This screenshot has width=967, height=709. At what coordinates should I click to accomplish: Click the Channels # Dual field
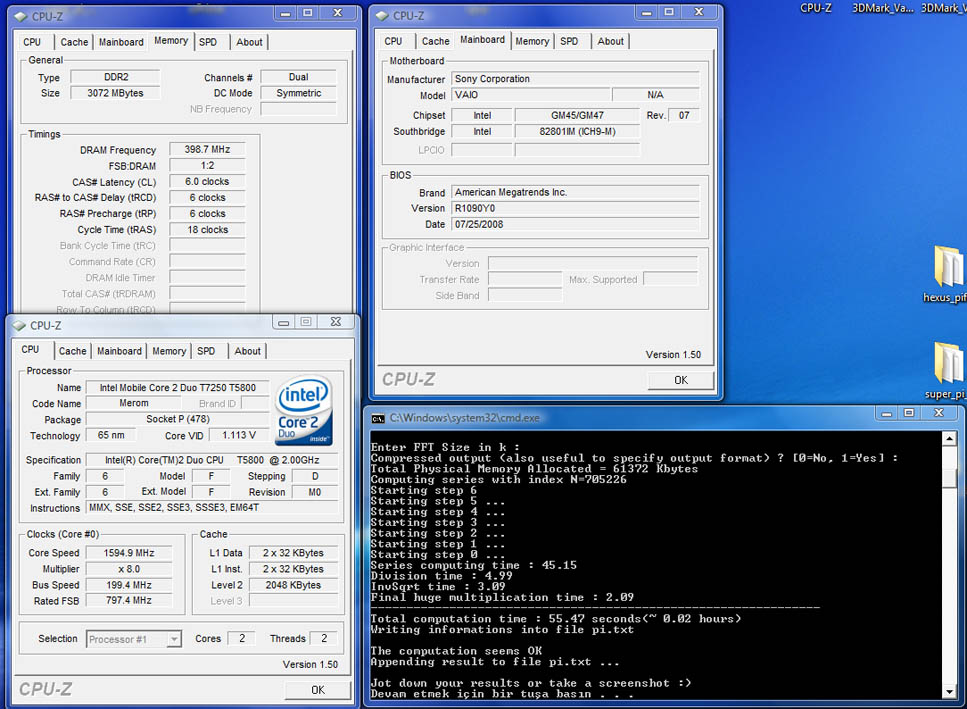298,77
